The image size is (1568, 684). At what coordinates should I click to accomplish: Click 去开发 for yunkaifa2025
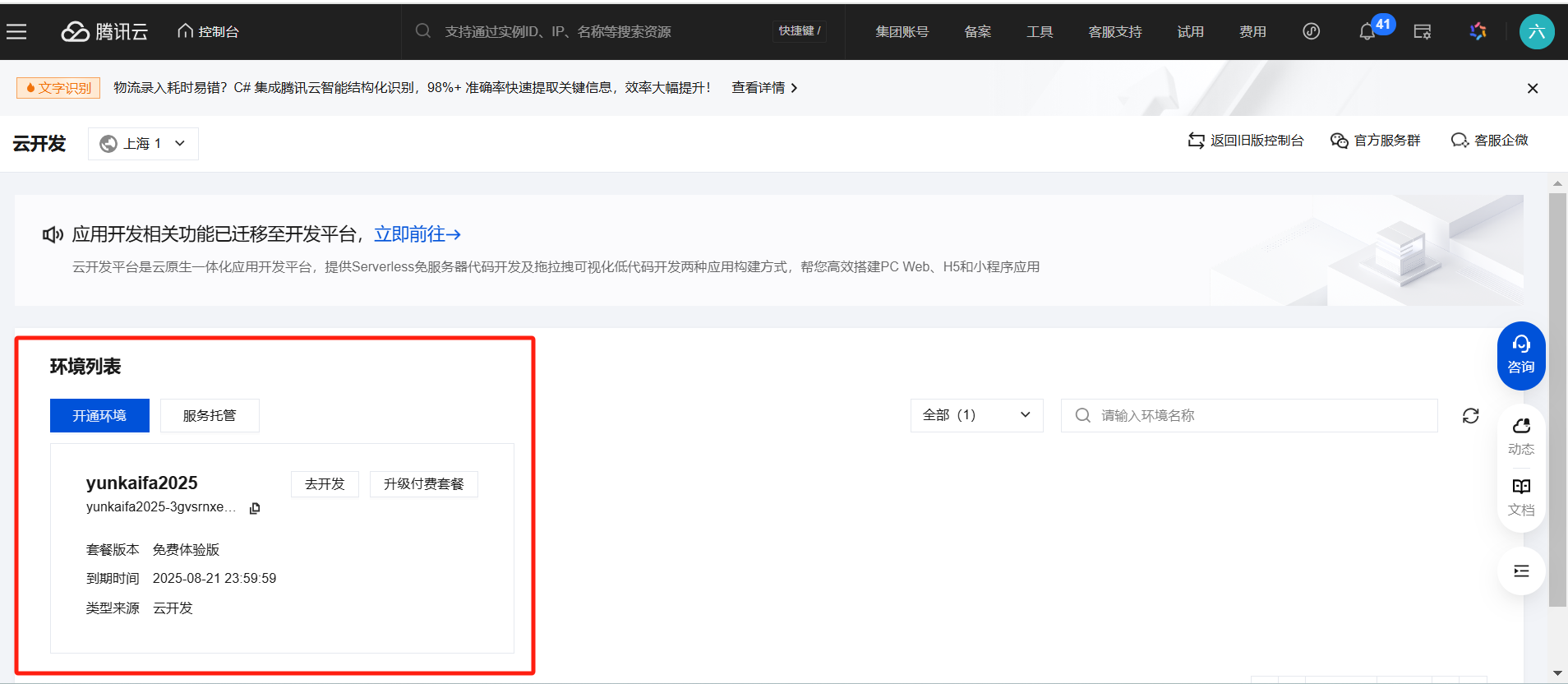point(325,484)
